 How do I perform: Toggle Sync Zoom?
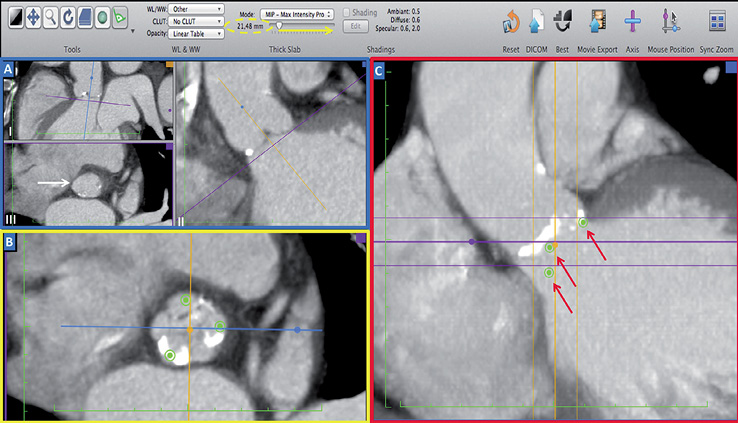coord(717,20)
